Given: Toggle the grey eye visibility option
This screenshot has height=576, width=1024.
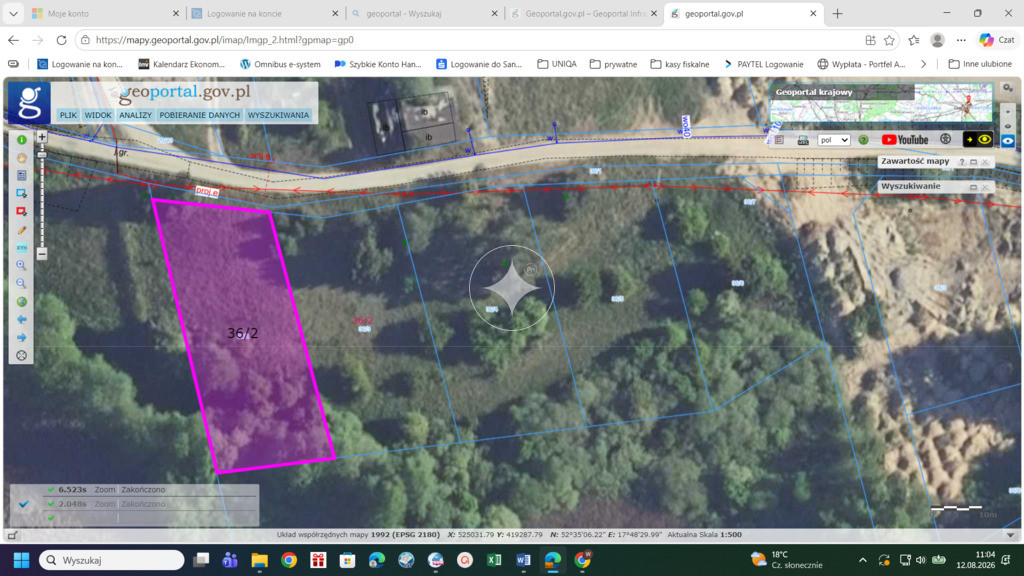Looking at the screenshot, I should click(1008, 126).
